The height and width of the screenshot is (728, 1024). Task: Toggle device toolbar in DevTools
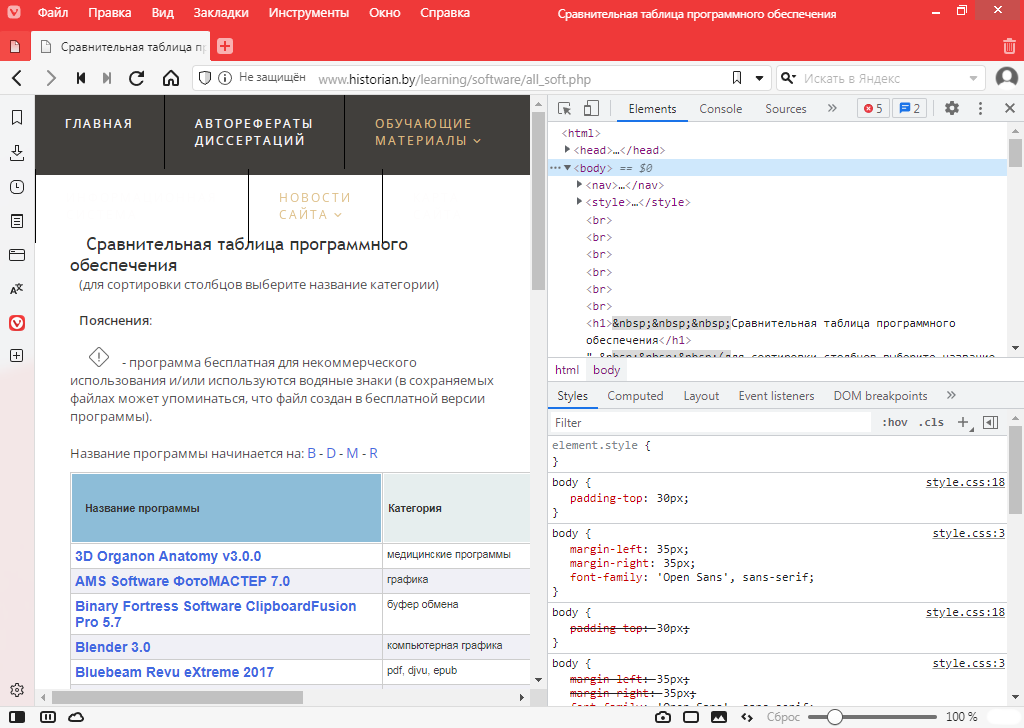point(591,109)
